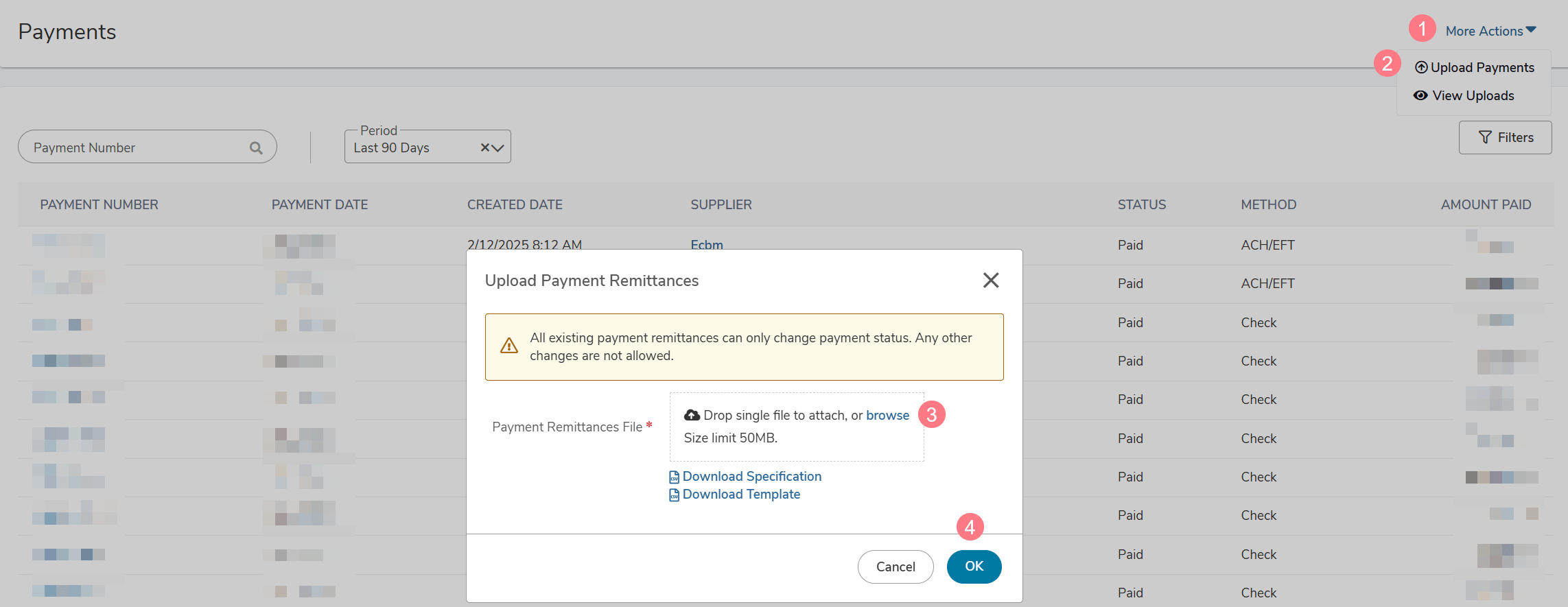Viewport: 1568px width, 607px height.
Task: Expand the Period dropdown chevron
Action: pos(498,147)
